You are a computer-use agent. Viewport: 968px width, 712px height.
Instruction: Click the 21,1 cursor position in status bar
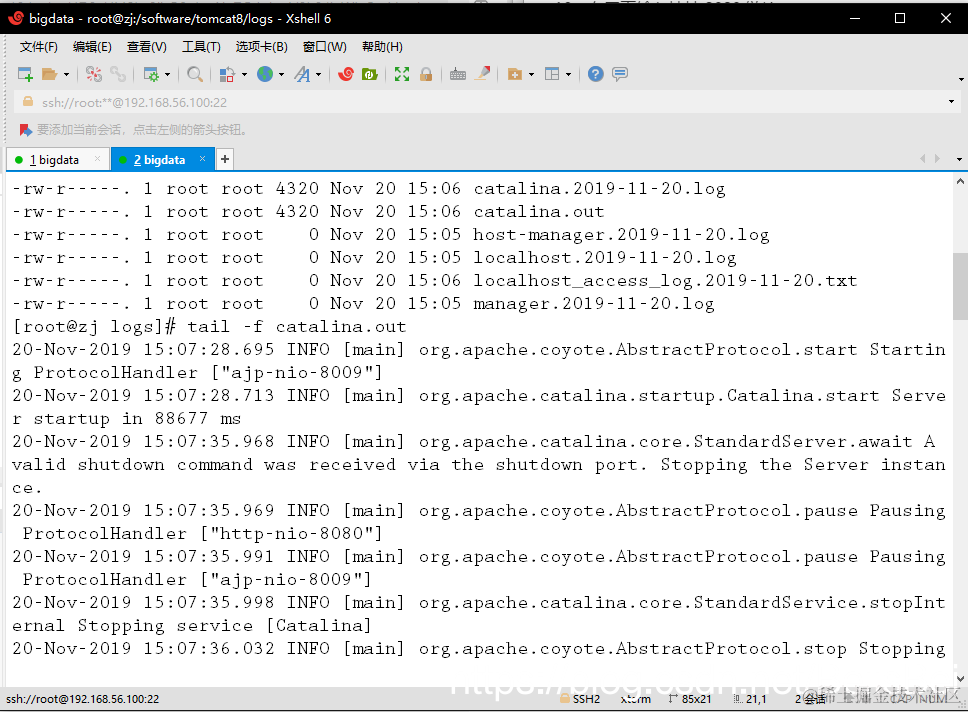click(x=756, y=699)
